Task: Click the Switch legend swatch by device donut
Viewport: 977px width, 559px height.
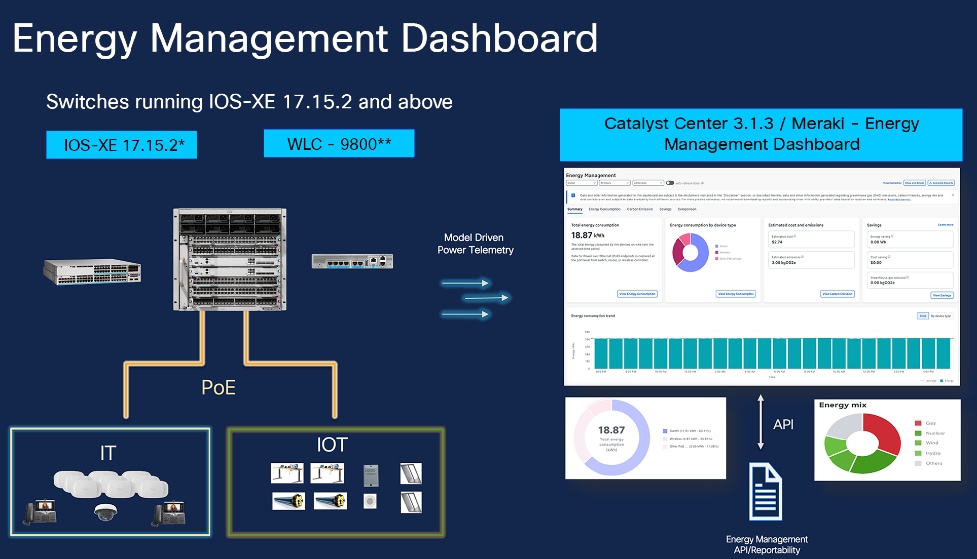Action: click(717, 246)
